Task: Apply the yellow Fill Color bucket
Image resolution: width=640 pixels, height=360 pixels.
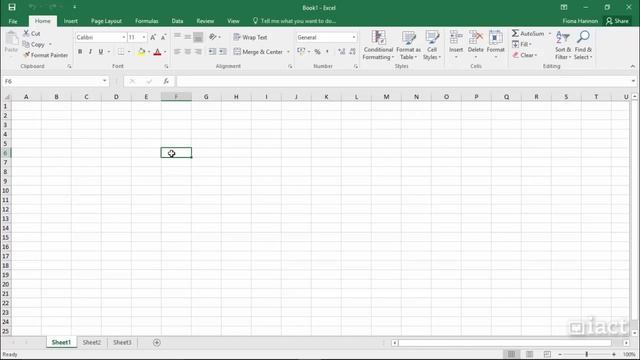Action: pyautogui.click(x=141, y=52)
